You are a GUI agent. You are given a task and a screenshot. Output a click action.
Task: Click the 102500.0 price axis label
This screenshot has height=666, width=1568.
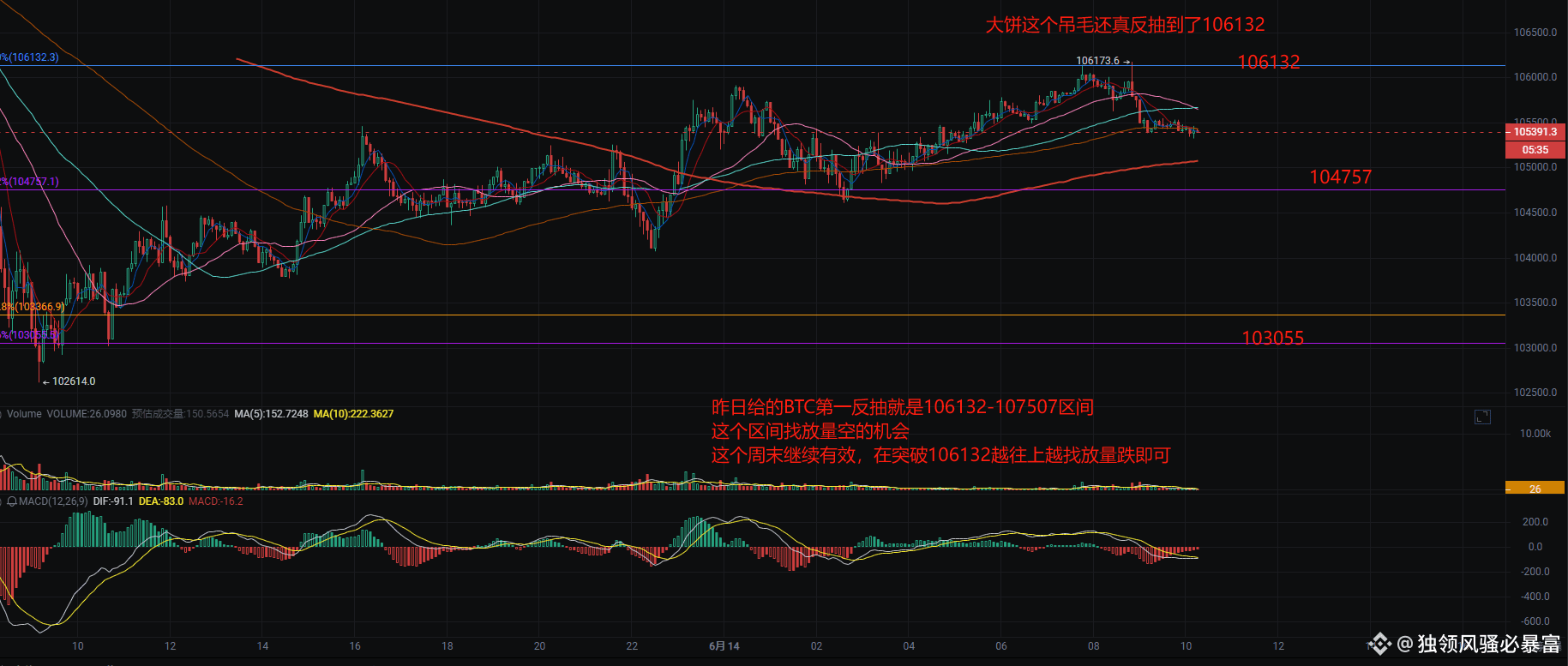coord(1535,393)
